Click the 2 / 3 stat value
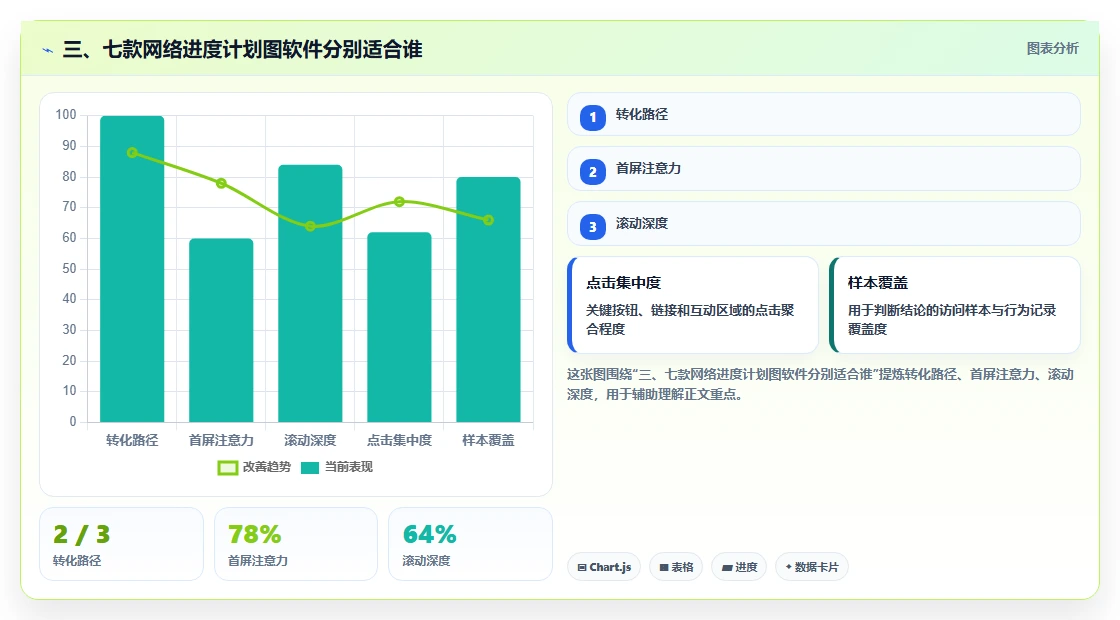The height and width of the screenshot is (620, 1120). pyautogui.click(x=81, y=534)
